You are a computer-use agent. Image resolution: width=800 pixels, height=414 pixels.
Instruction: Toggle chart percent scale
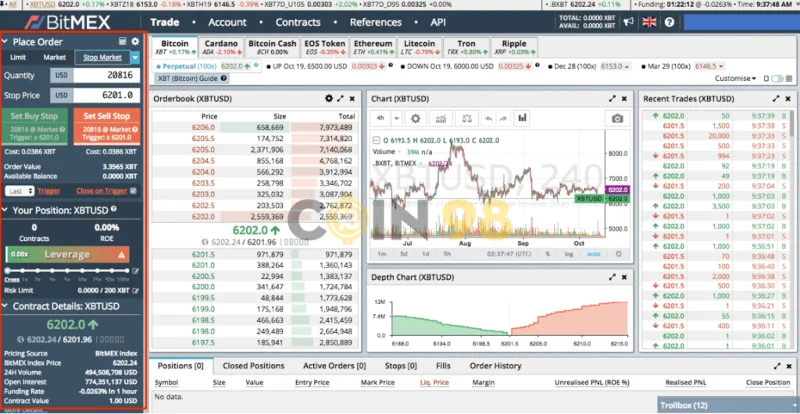tap(547, 254)
